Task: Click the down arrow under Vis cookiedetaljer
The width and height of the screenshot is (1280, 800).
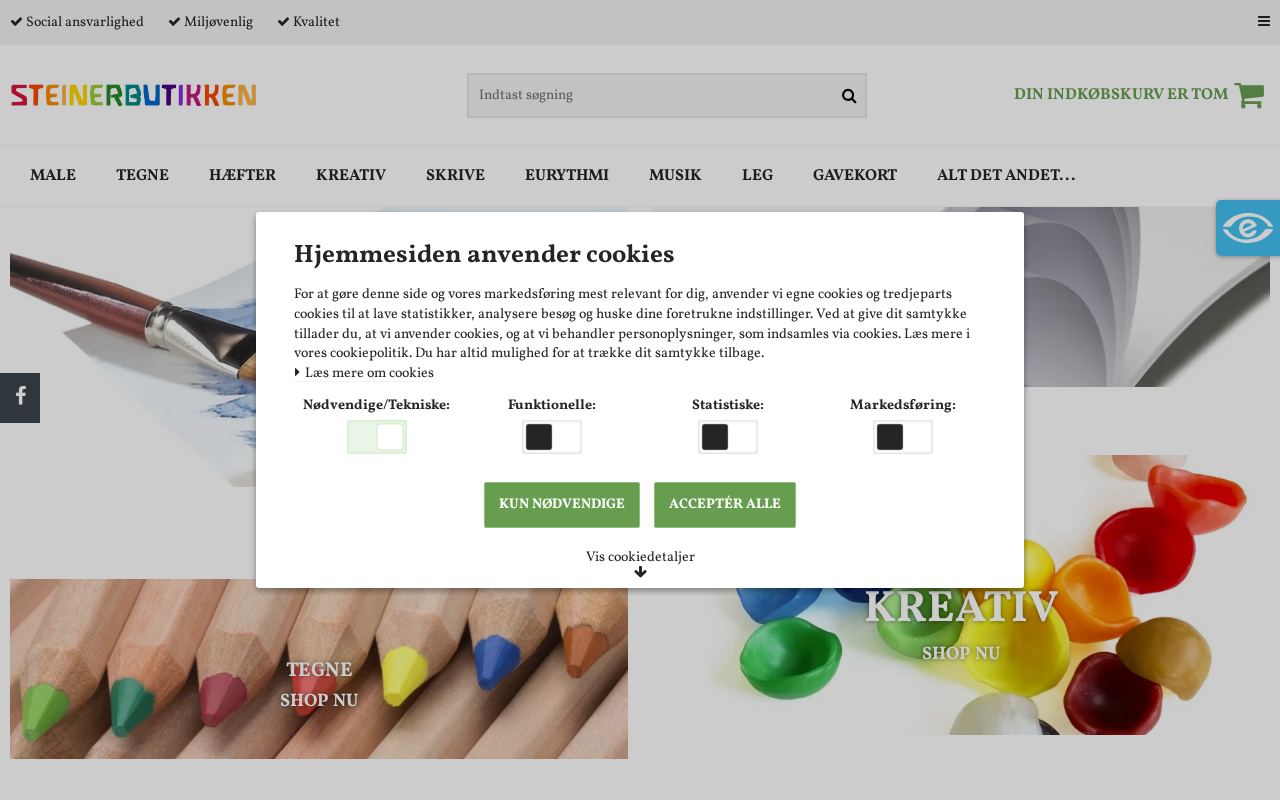Action: (x=640, y=573)
